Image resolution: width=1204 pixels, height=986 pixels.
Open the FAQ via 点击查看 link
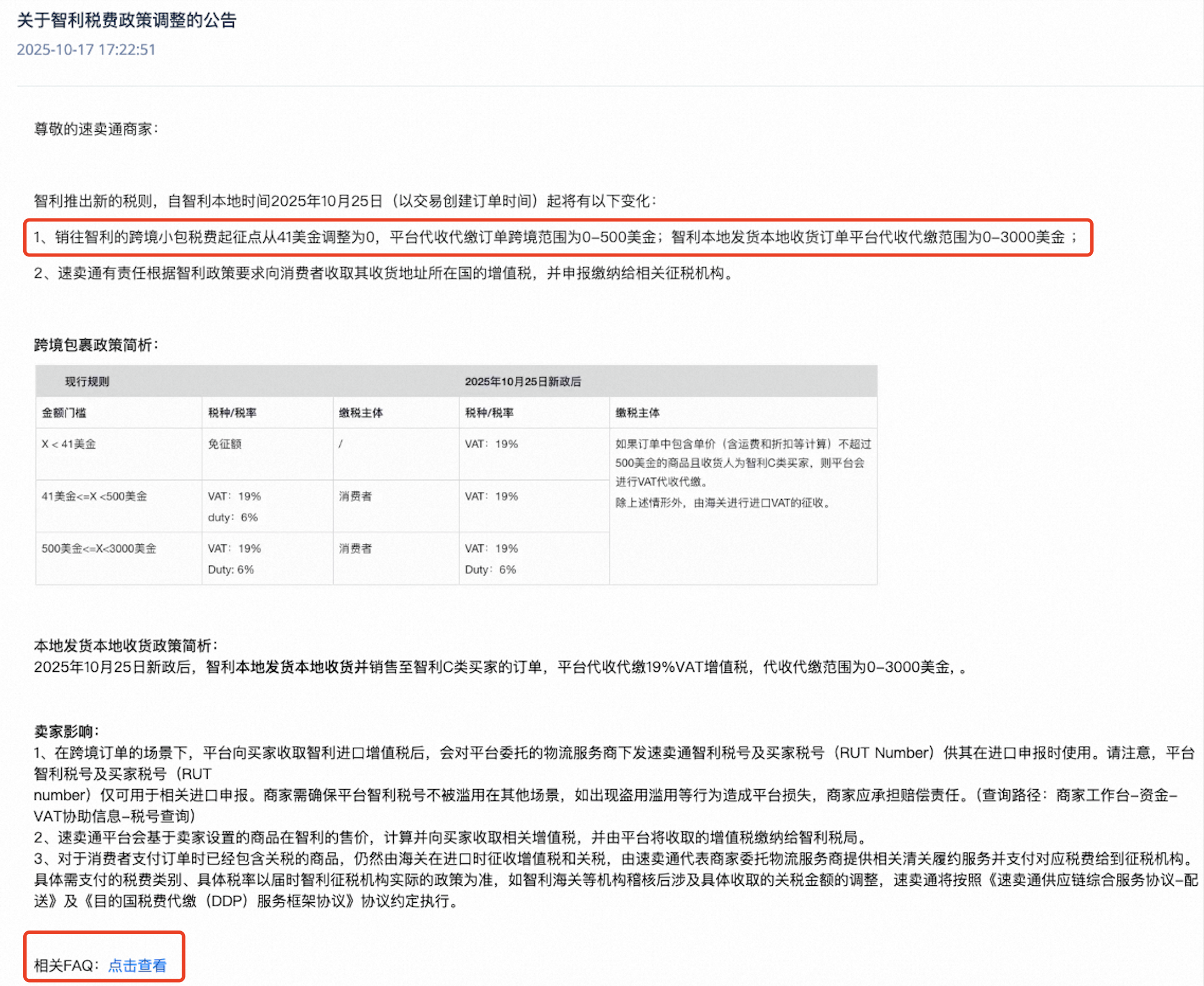pyautogui.click(x=138, y=964)
